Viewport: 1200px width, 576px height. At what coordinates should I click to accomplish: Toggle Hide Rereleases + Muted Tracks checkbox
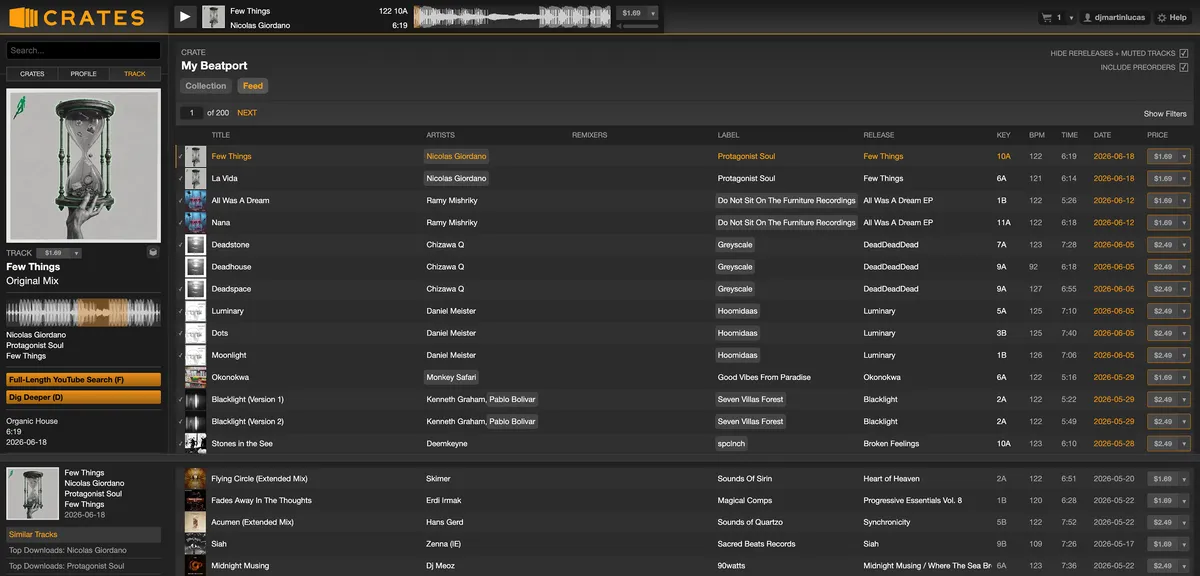pyautogui.click(x=1184, y=53)
